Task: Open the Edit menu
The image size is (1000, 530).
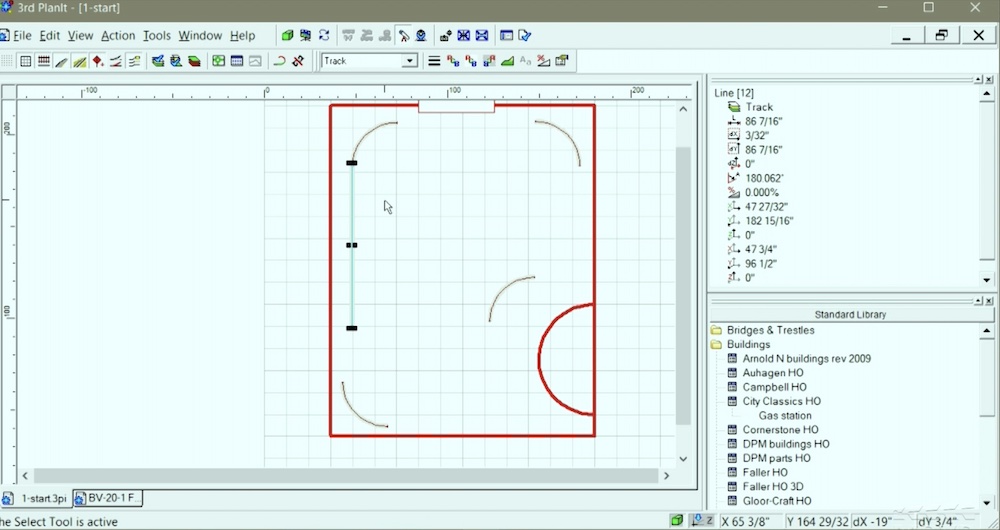Action: (50, 36)
